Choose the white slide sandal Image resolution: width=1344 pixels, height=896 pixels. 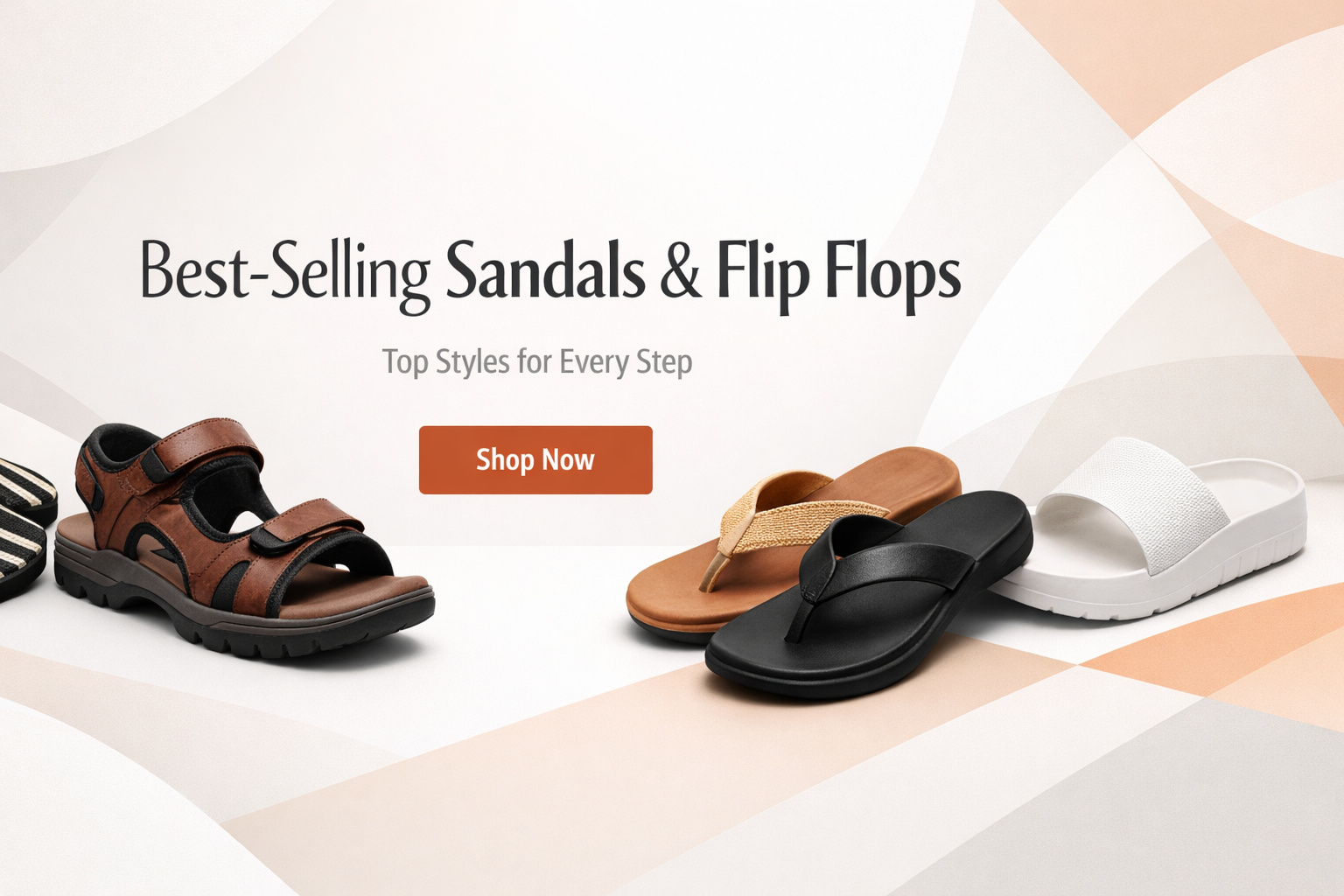pyautogui.click(x=1155, y=528)
